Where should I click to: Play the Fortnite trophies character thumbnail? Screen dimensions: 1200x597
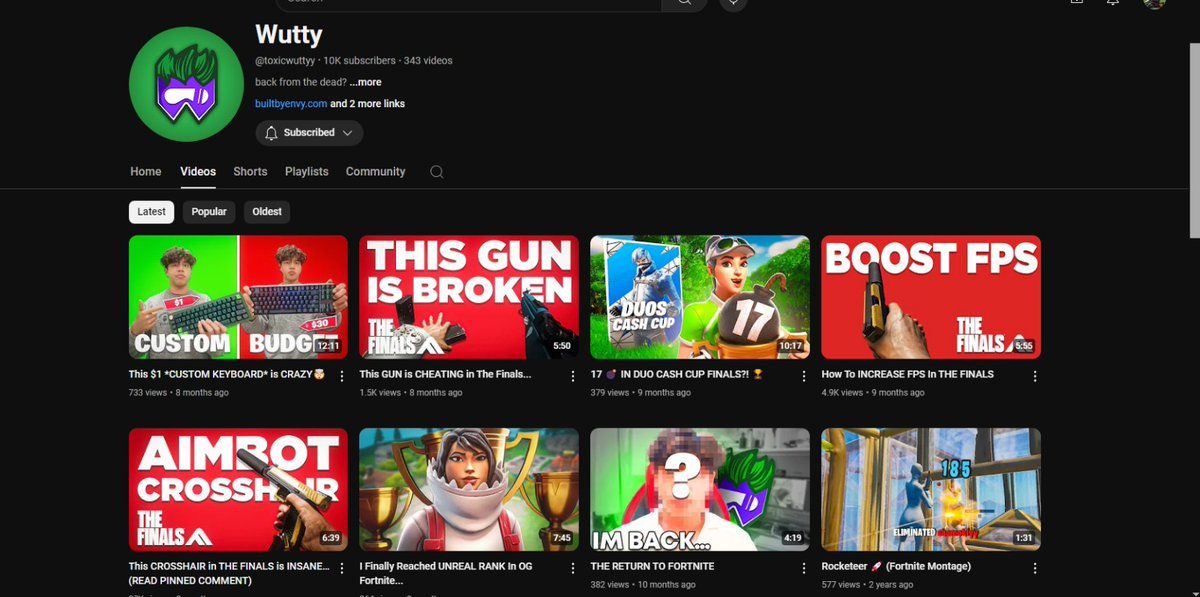[469, 490]
